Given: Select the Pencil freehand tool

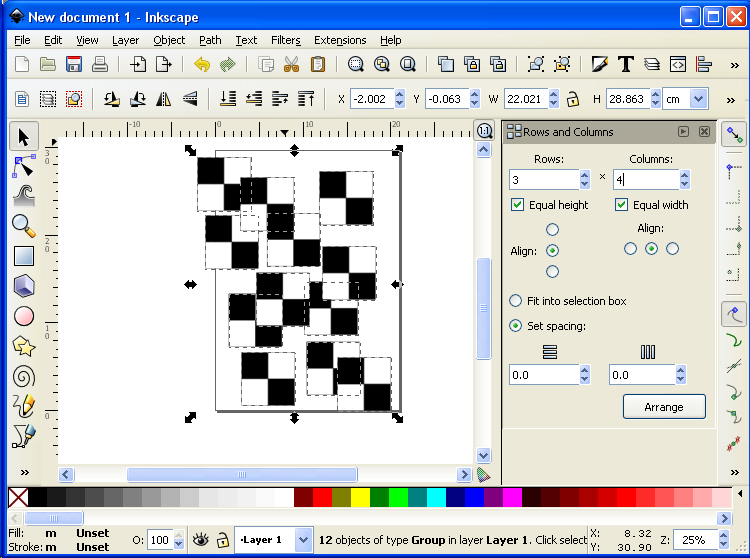Looking at the screenshot, I should 23,406.
